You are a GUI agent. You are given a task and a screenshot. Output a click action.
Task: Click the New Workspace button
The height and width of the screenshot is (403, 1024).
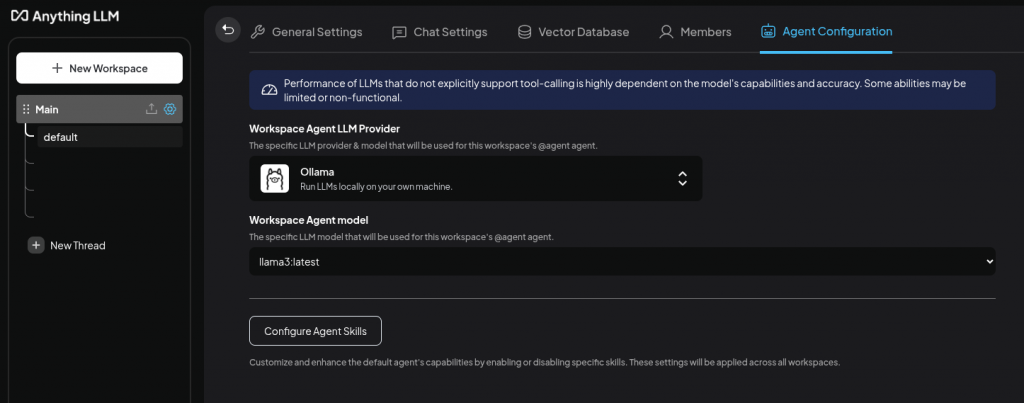100,68
